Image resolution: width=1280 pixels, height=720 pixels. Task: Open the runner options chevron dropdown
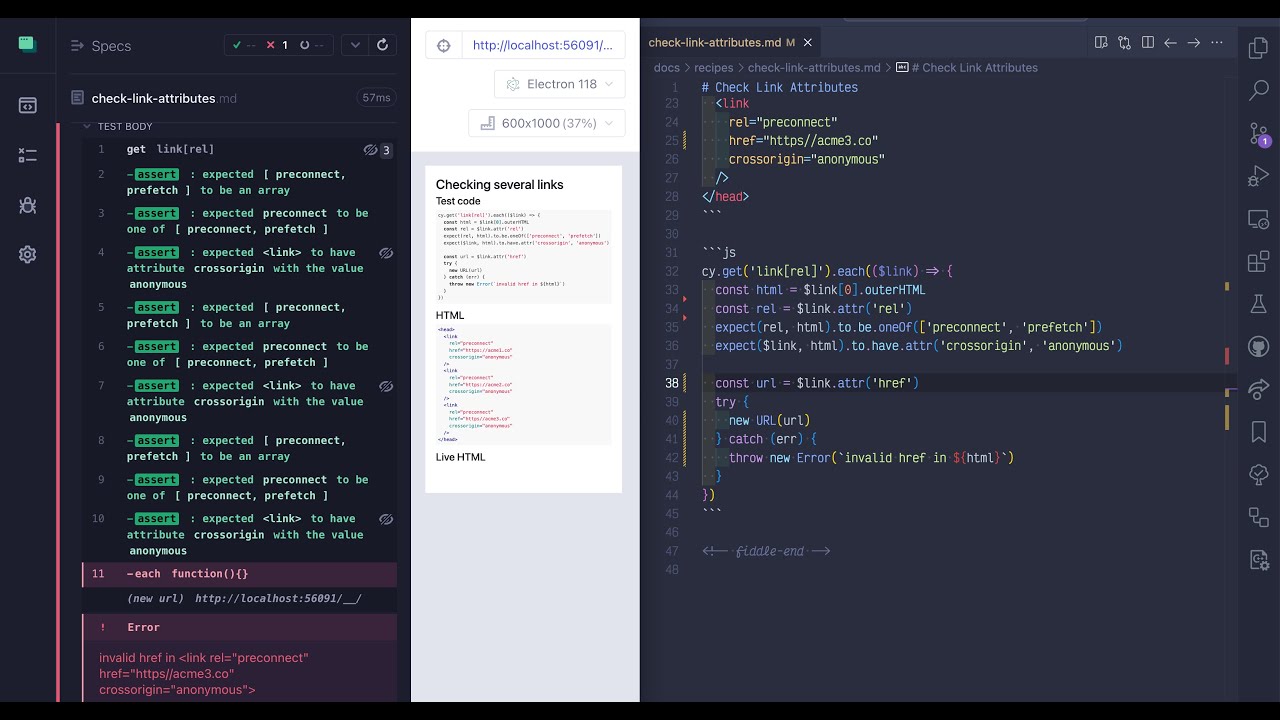355,45
